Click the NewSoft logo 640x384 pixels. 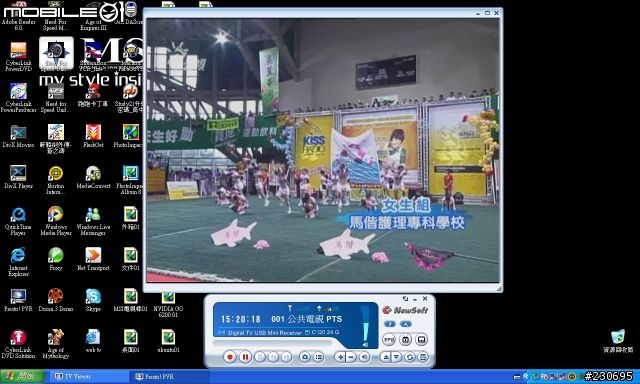click(x=405, y=310)
